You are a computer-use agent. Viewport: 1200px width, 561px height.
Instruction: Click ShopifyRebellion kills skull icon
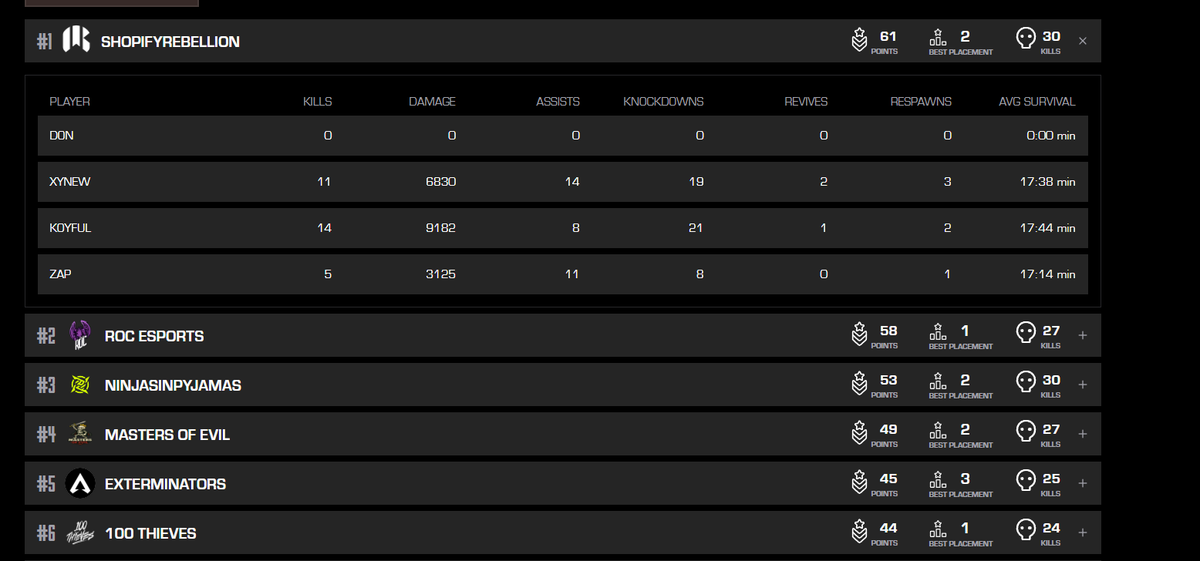(1025, 39)
